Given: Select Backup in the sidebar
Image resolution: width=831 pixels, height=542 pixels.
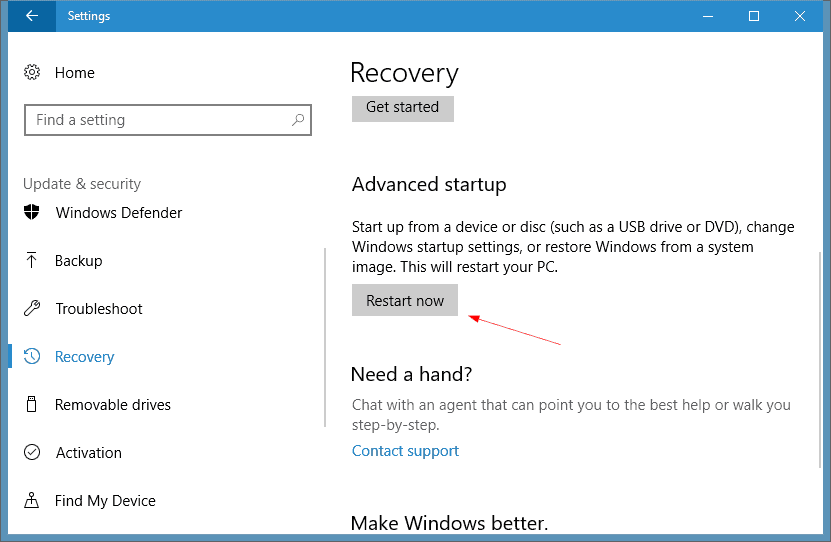Looking at the screenshot, I should point(78,261).
